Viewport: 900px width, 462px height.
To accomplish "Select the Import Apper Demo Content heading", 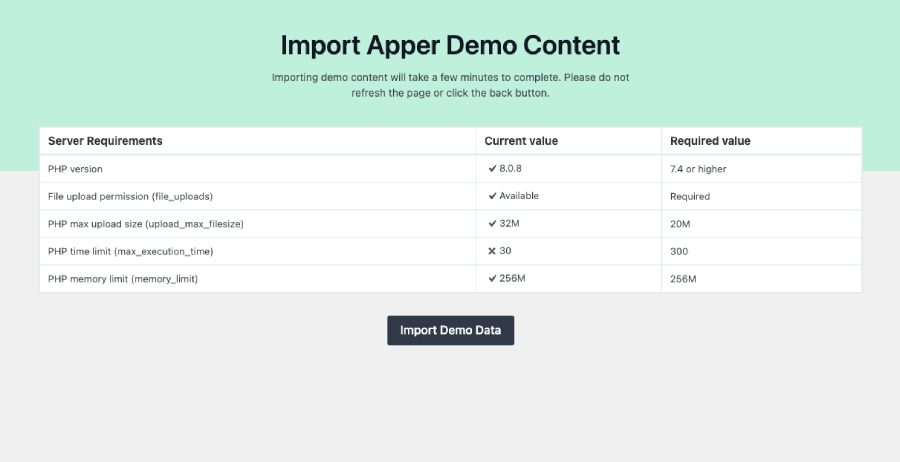I will 451,45.
